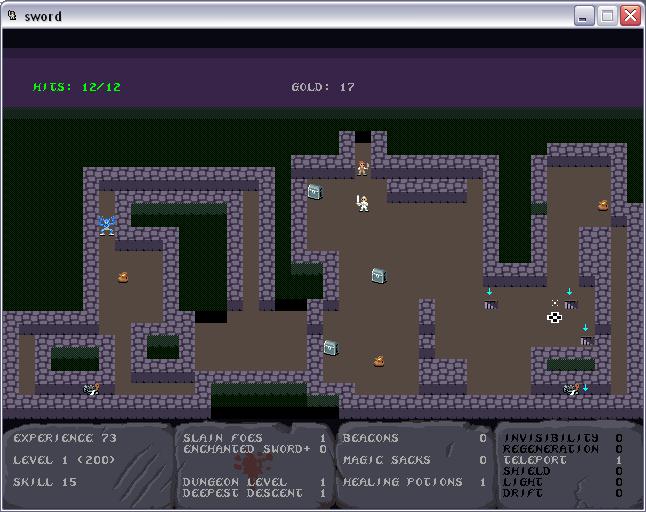Viewport: 646px width, 512px height.
Task: Click the HITS: 12/12 readout
Action: [77, 87]
